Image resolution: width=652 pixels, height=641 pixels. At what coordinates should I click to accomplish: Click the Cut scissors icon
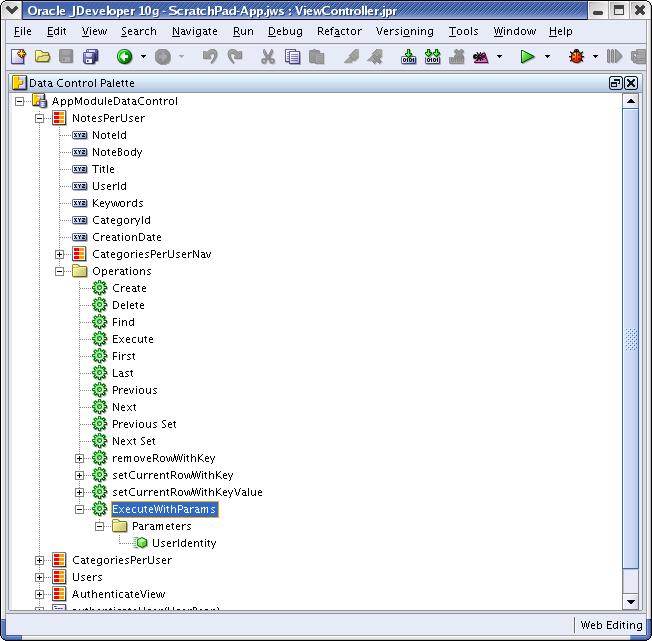pyautogui.click(x=268, y=57)
